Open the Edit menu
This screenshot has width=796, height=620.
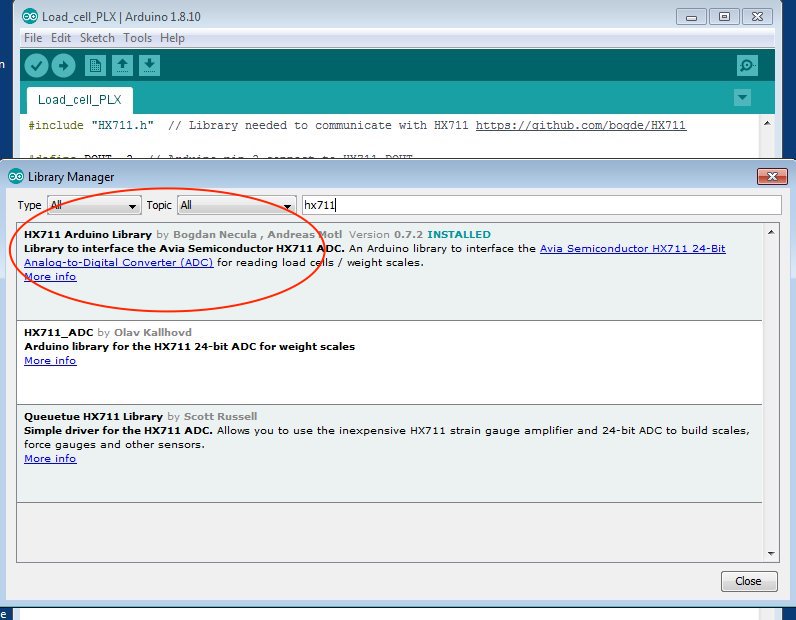tap(61, 38)
